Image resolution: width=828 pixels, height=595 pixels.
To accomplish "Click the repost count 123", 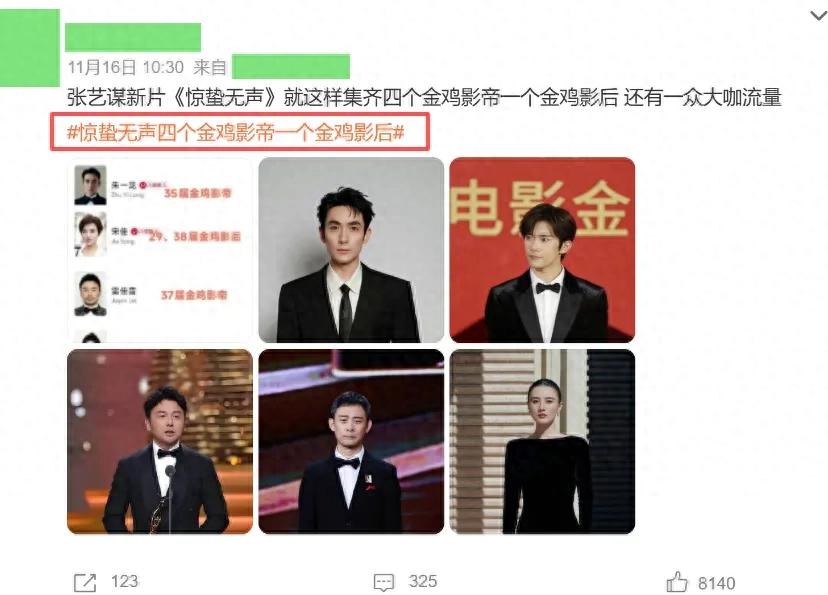I will coord(125,581).
